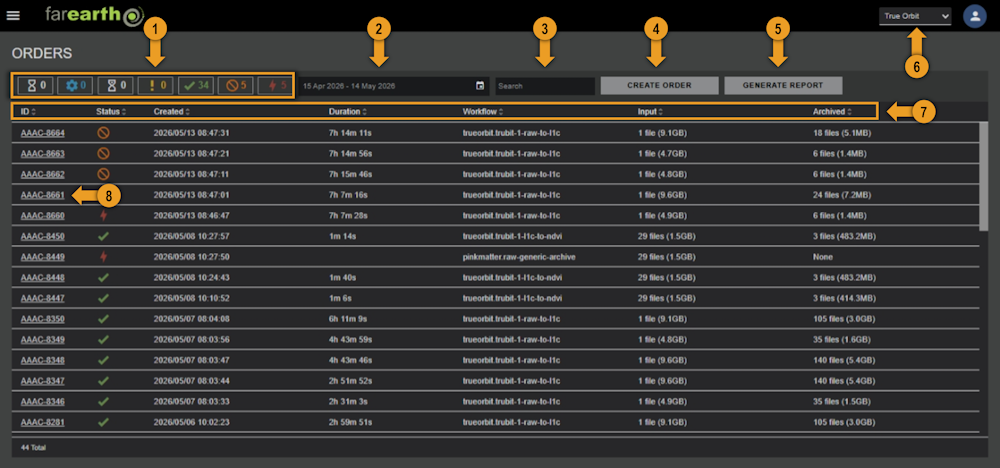This screenshot has height=468, width=1000.
Task: Click success checkmark icon of AAAC-8347
Action: (x=103, y=381)
